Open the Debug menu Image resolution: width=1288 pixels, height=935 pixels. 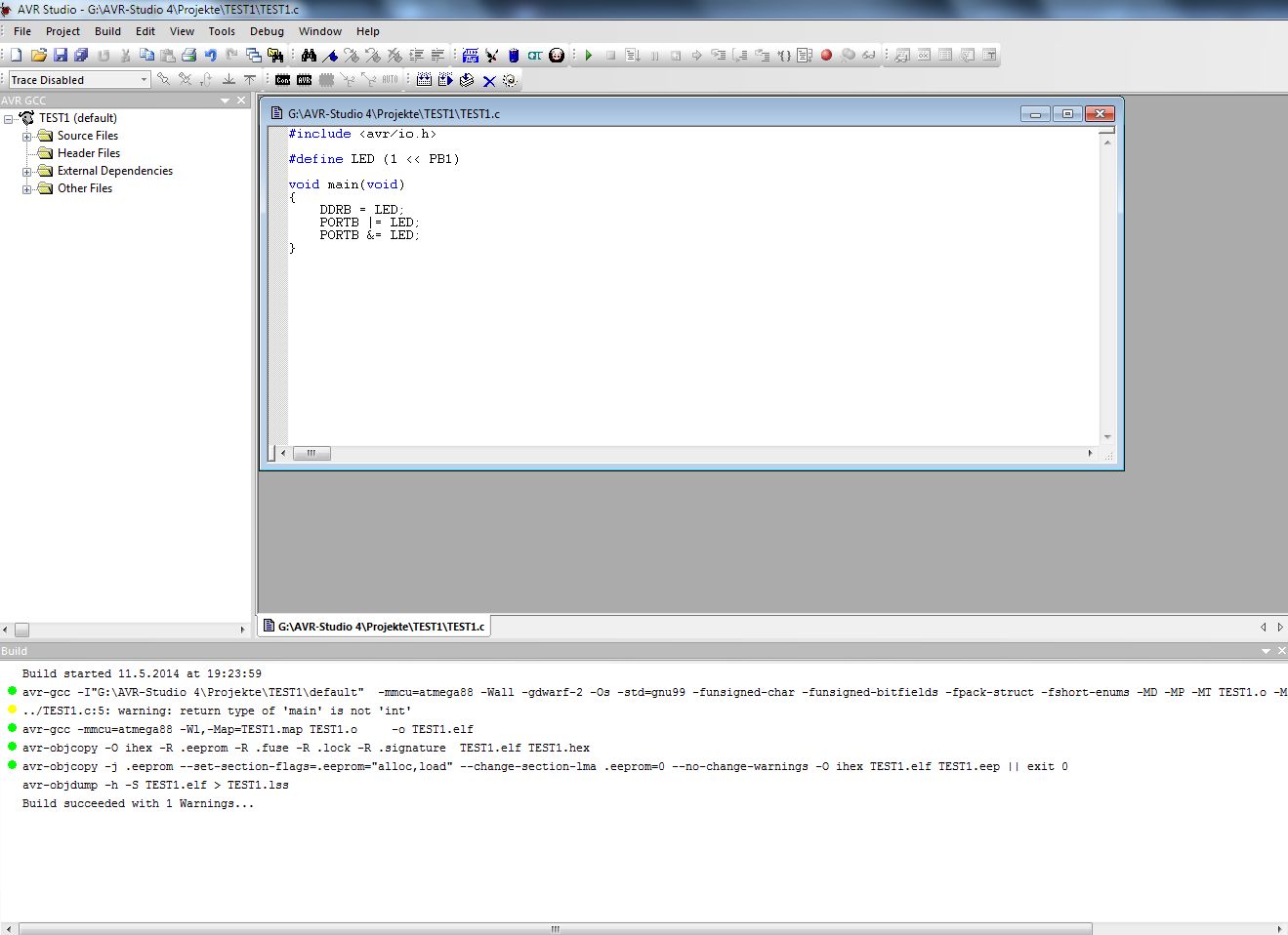pos(267,31)
